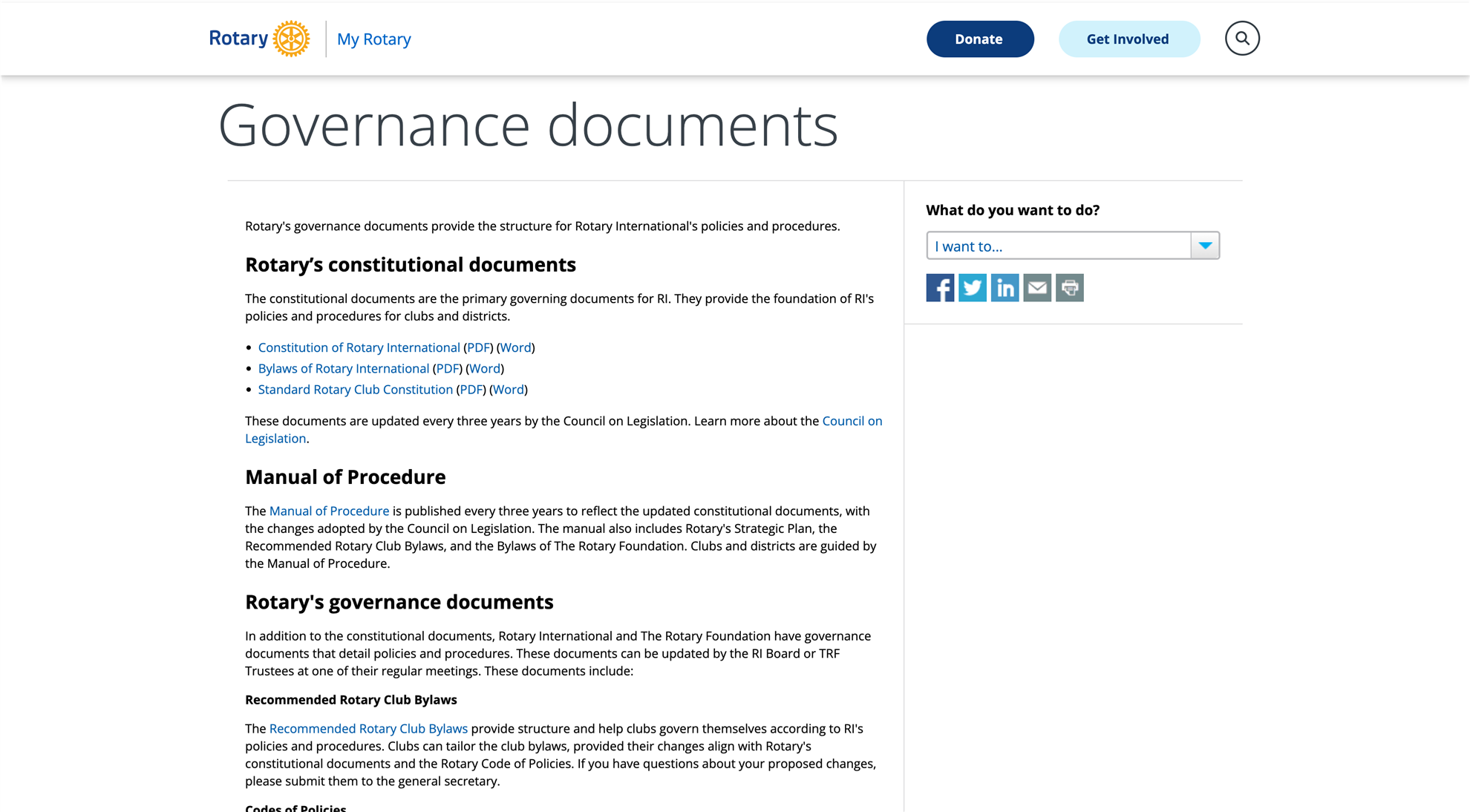
Task: Open the search magnifier icon
Action: (x=1242, y=39)
